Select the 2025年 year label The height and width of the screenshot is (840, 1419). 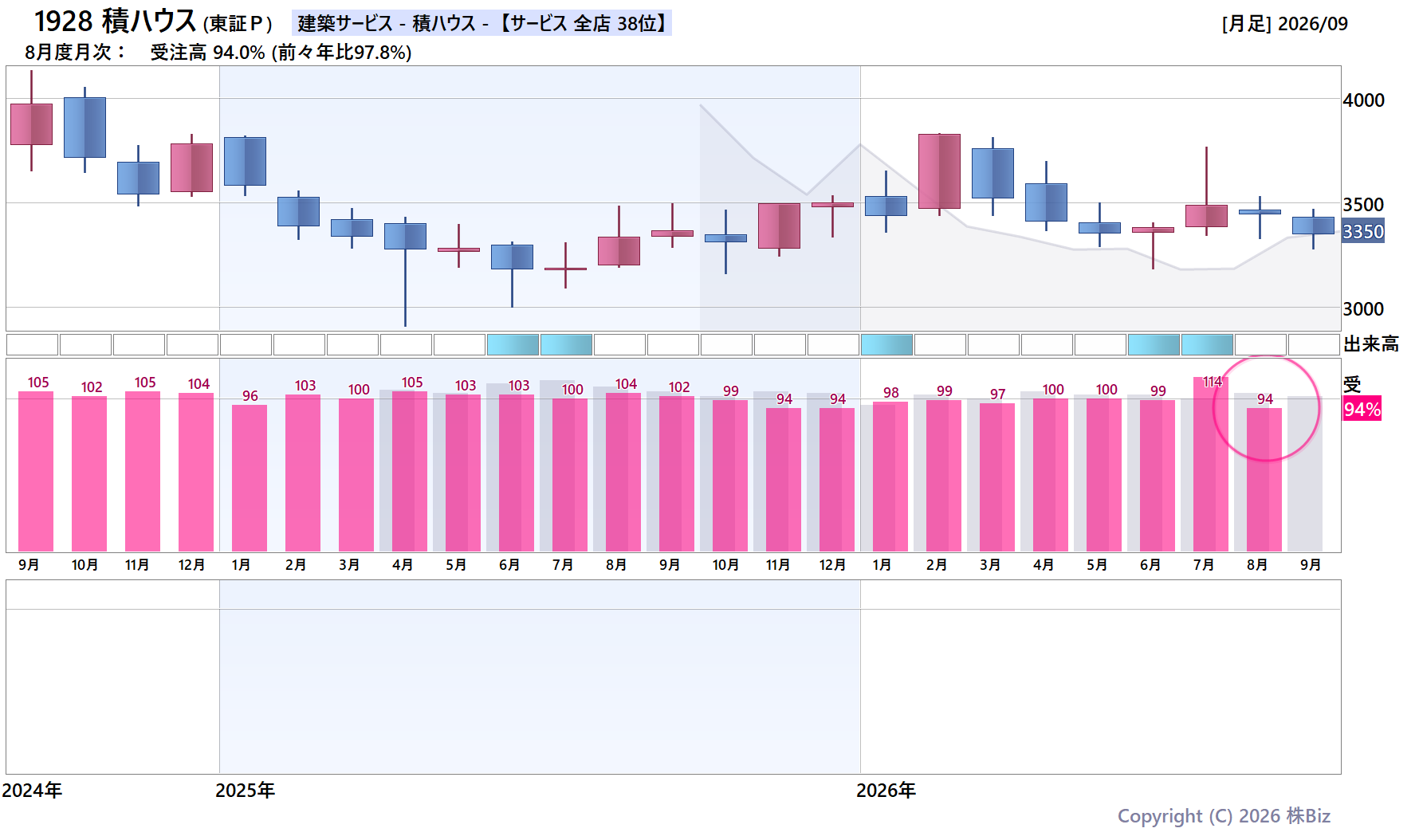point(245,791)
